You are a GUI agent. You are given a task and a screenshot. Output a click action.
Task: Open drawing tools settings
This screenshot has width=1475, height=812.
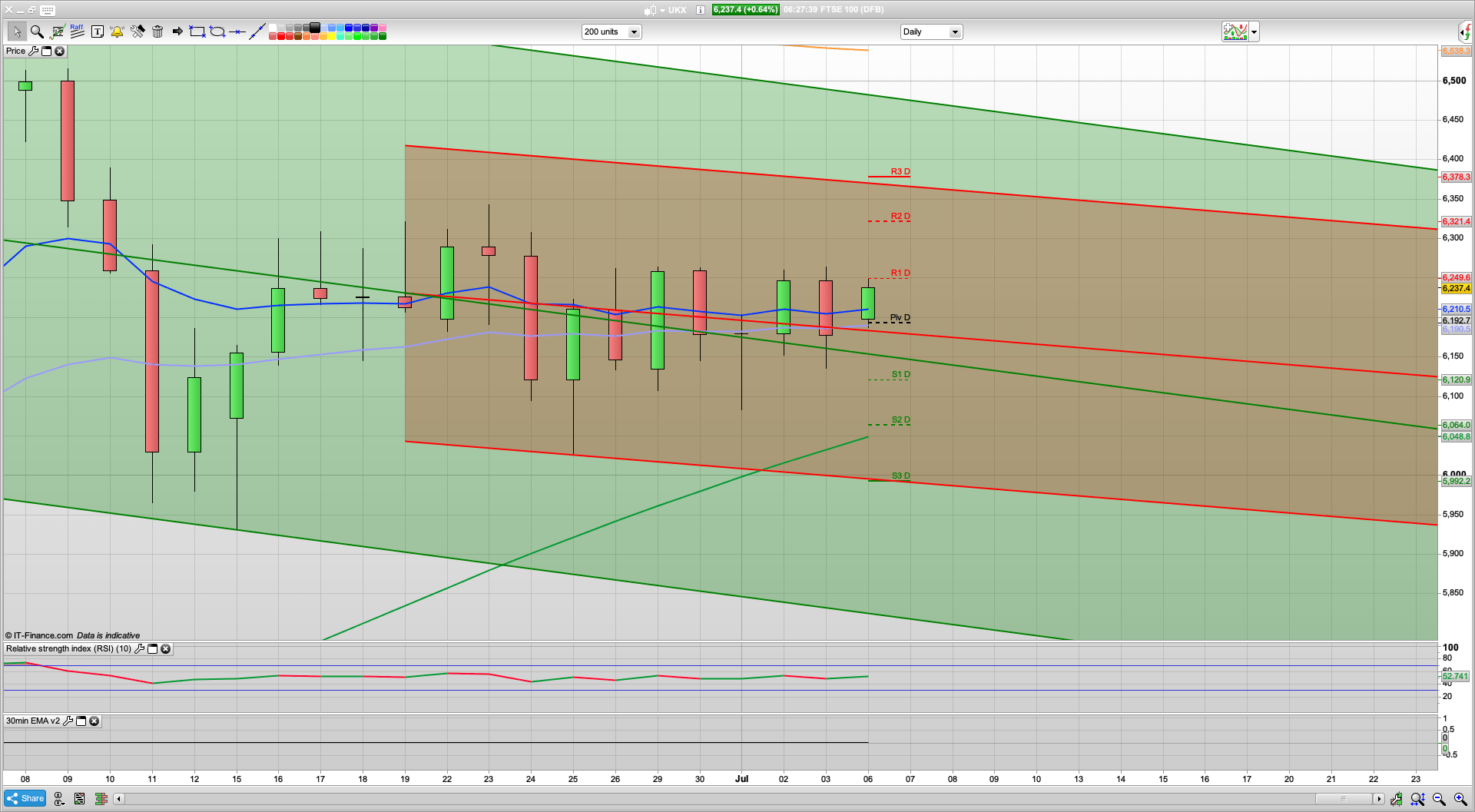click(138, 31)
